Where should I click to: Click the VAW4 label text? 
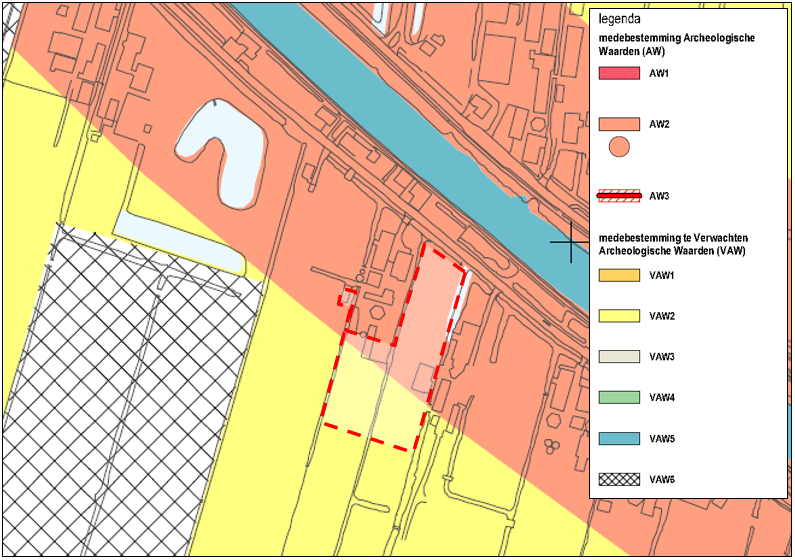662,397
